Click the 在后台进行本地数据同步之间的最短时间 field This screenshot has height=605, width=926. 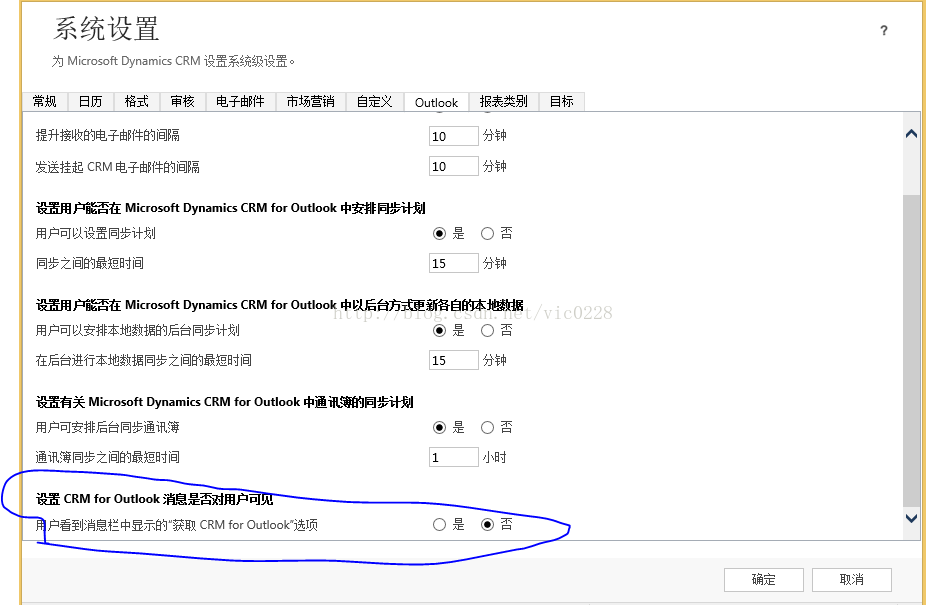(454, 360)
